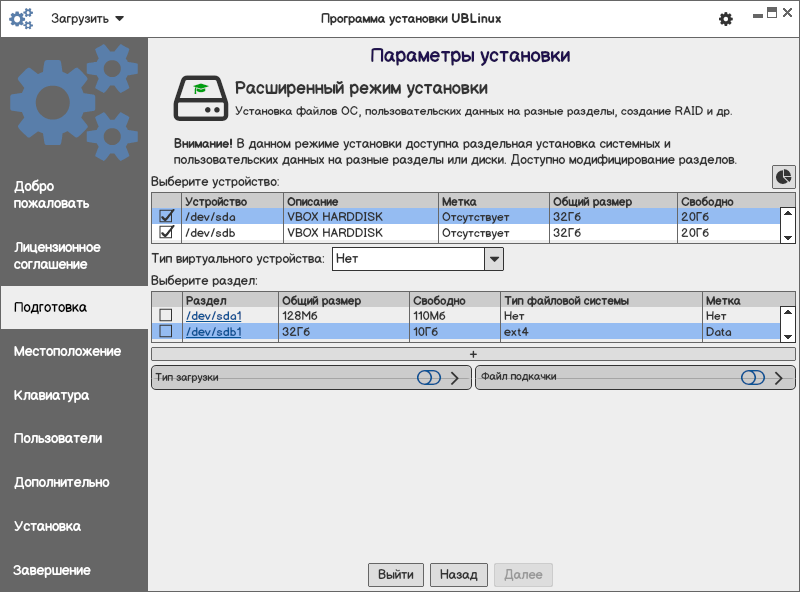This screenshot has width=800, height=592.
Task: Switch to the «Пользователи» sidebar step
Action: 58,438
